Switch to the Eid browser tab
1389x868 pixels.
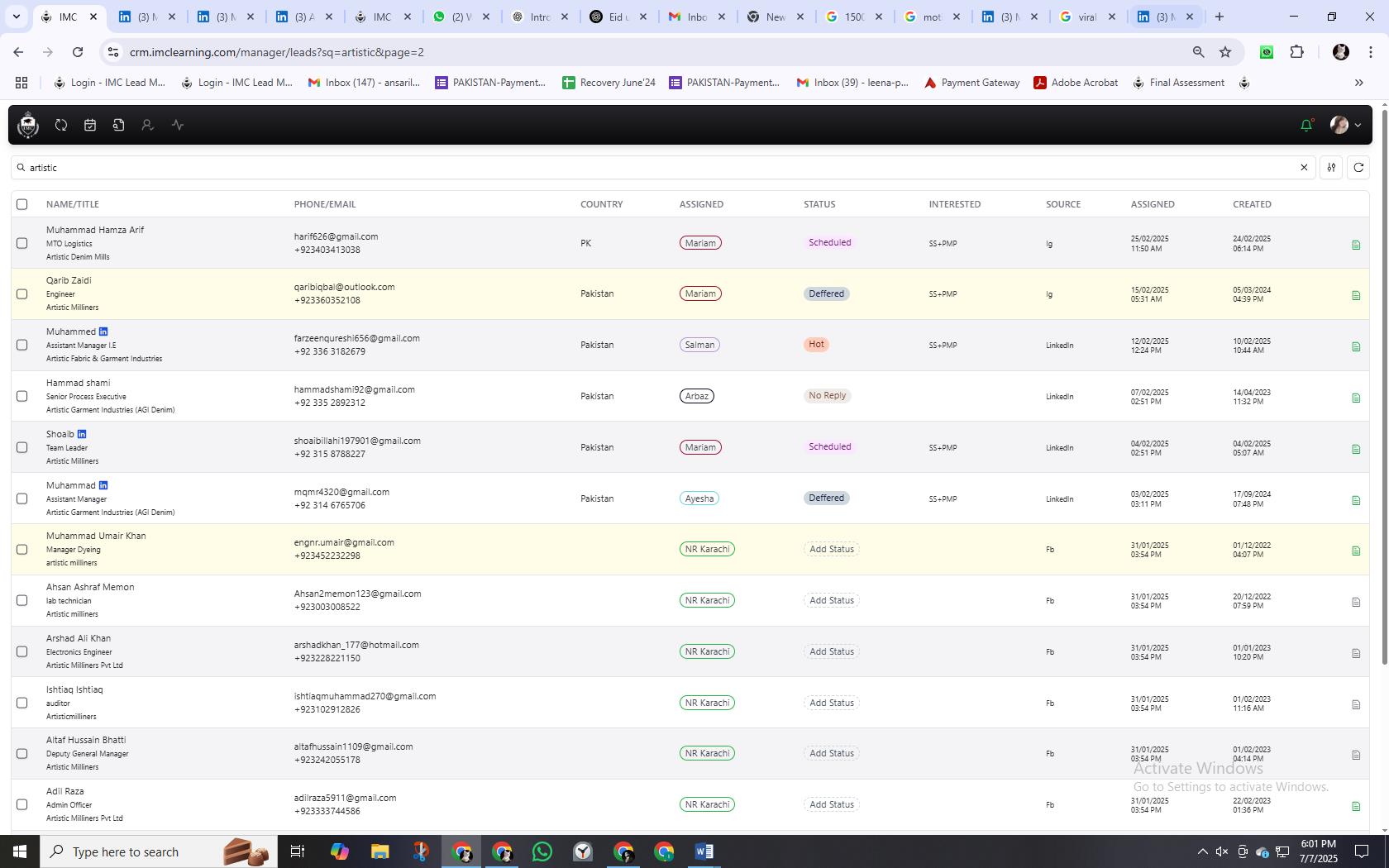point(618,17)
